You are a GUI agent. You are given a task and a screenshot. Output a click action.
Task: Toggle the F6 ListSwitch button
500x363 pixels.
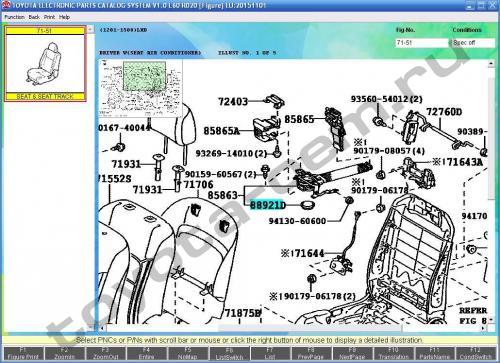point(229,353)
